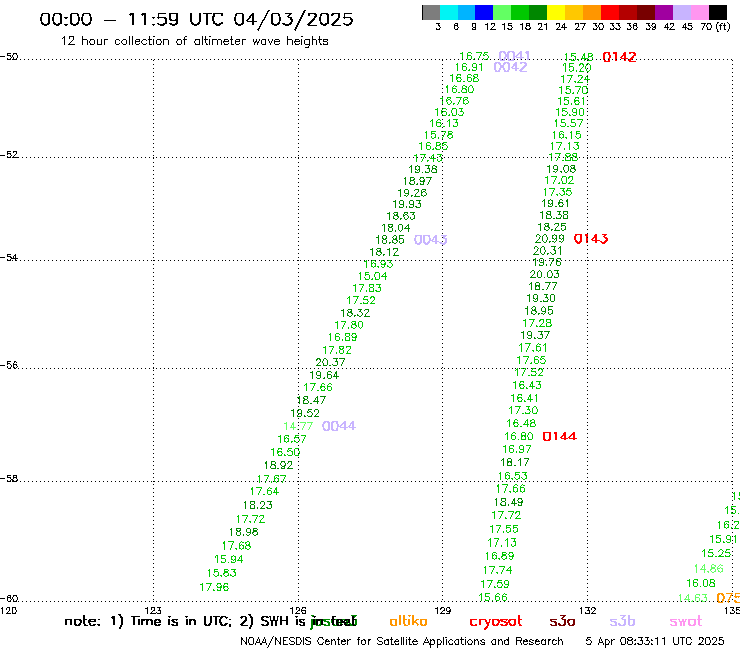This screenshot has width=740, height=650.
Task: Click the longitude axis label 129
Action: 443,611
